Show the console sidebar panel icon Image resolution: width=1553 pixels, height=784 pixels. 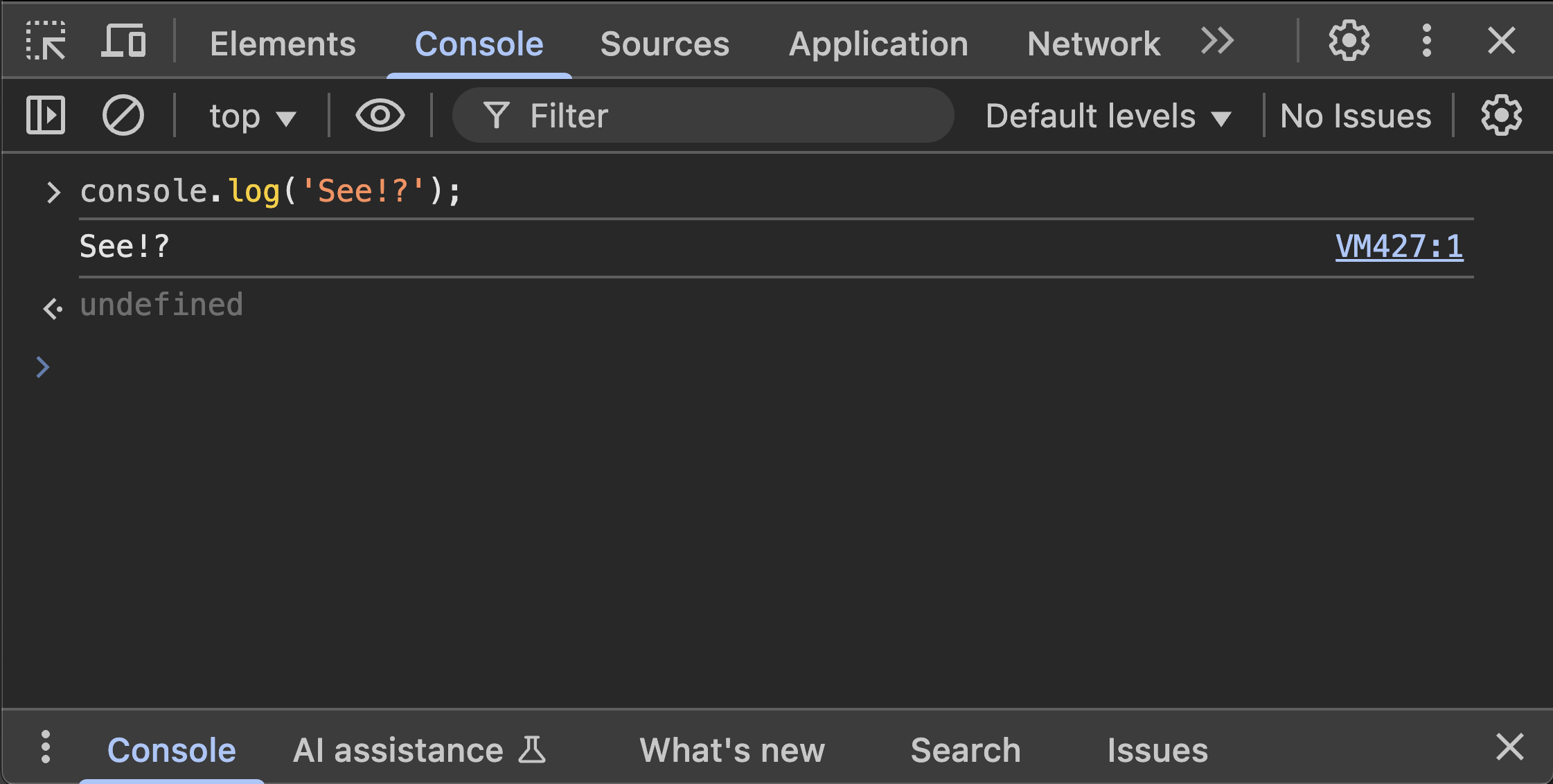[x=46, y=115]
